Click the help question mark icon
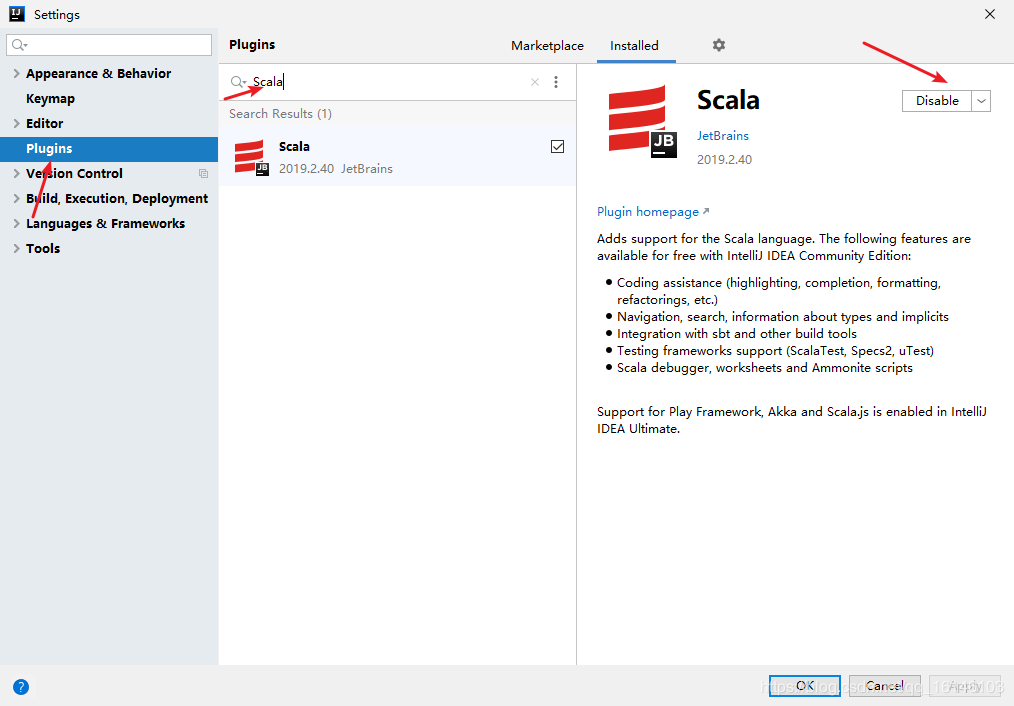This screenshot has height=706, width=1014. (x=21, y=687)
